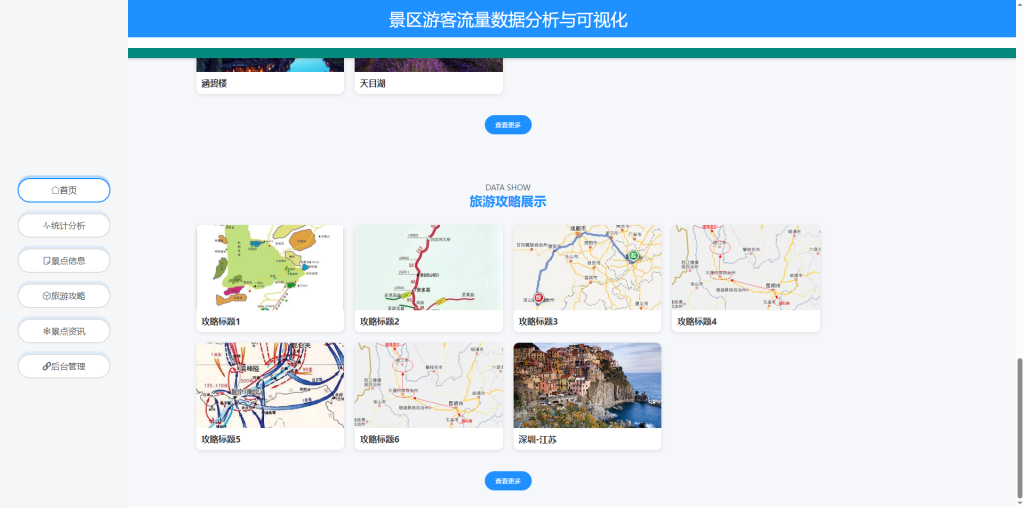This screenshot has width=1024, height=508.
Task: Open the 攻略标题2 guide map thumbnail
Action: [x=428, y=267]
